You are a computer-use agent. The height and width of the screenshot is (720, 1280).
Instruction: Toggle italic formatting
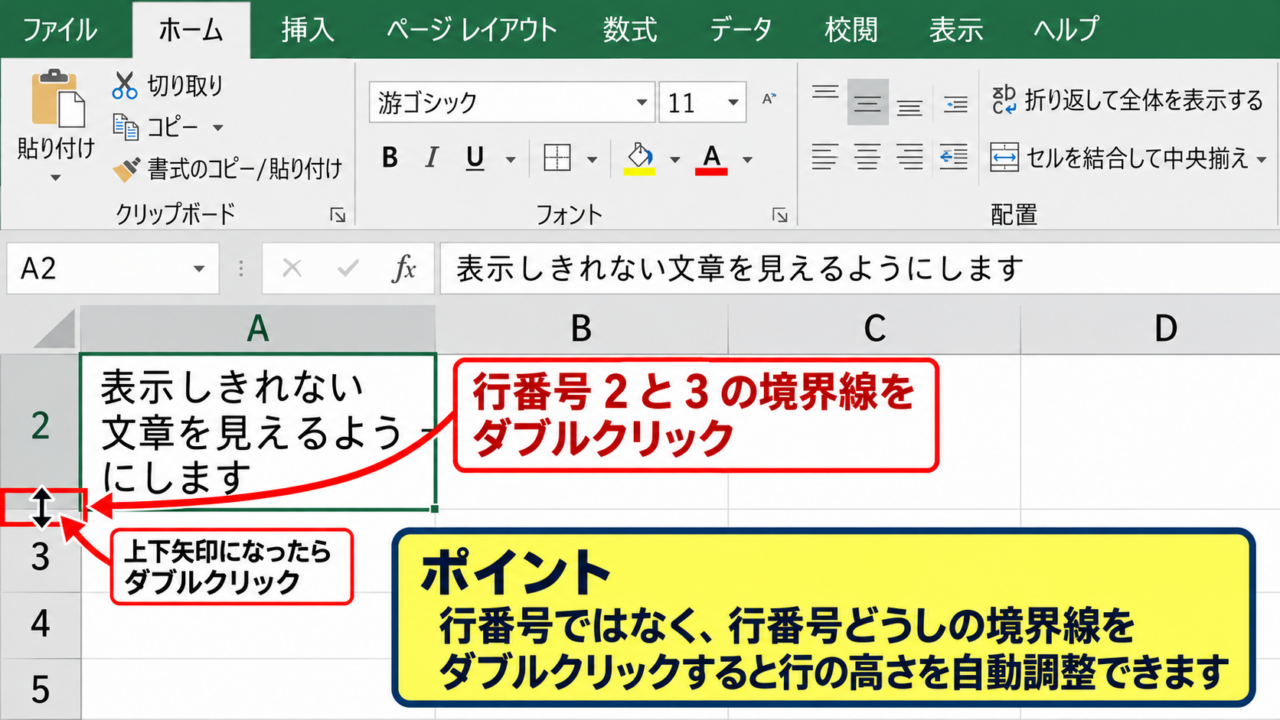pos(432,158)
